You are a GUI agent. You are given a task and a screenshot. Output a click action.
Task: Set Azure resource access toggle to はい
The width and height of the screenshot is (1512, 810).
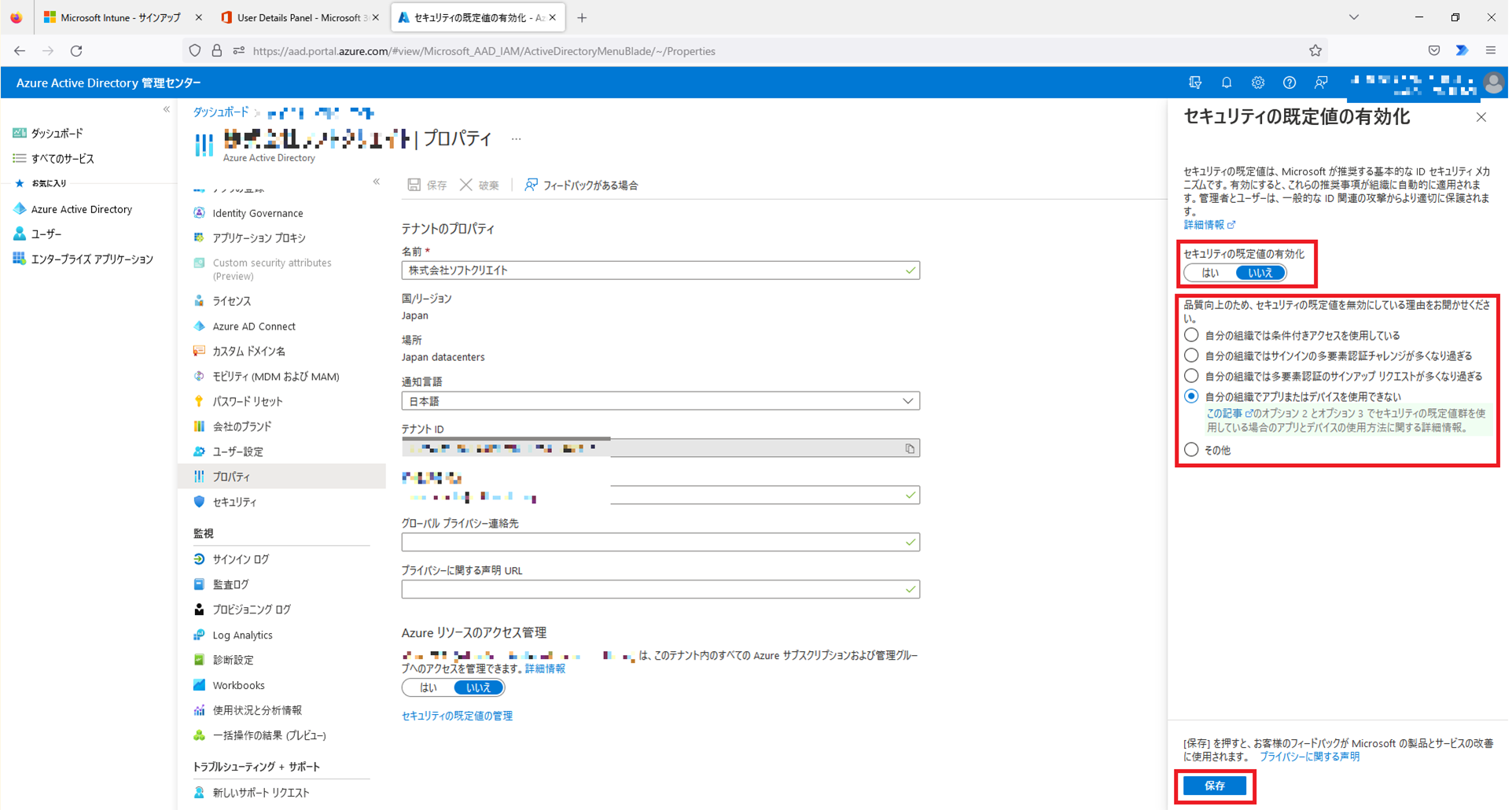point(429,687)
